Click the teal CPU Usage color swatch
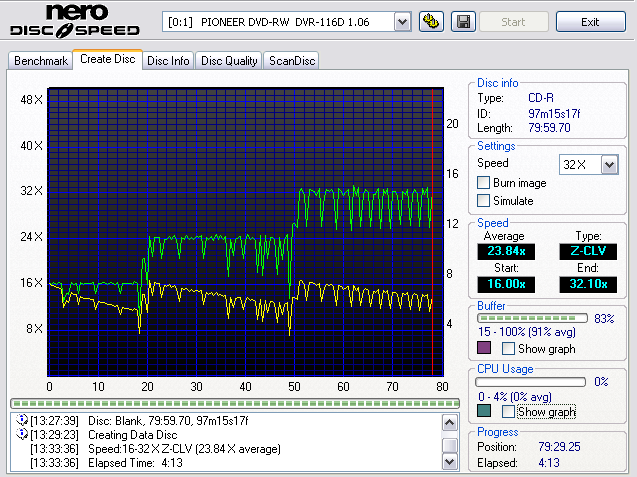Viewport: 637px width, 477px height. (x=485, y=411)
